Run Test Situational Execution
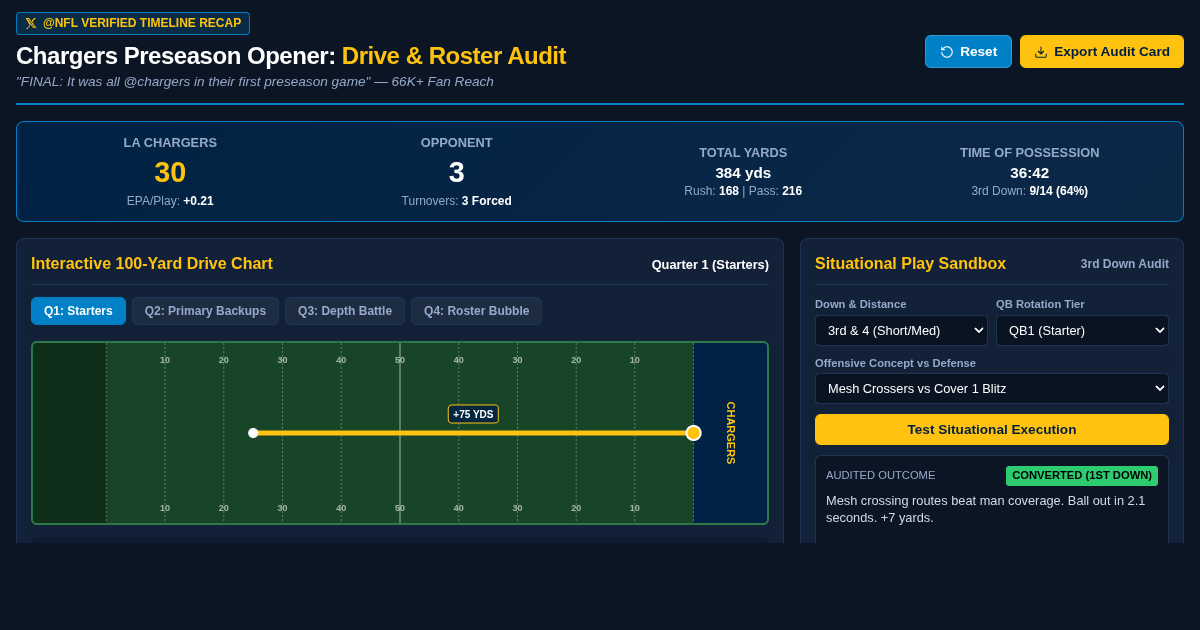This screenshot has height=630, width=1200. point(992,429)
